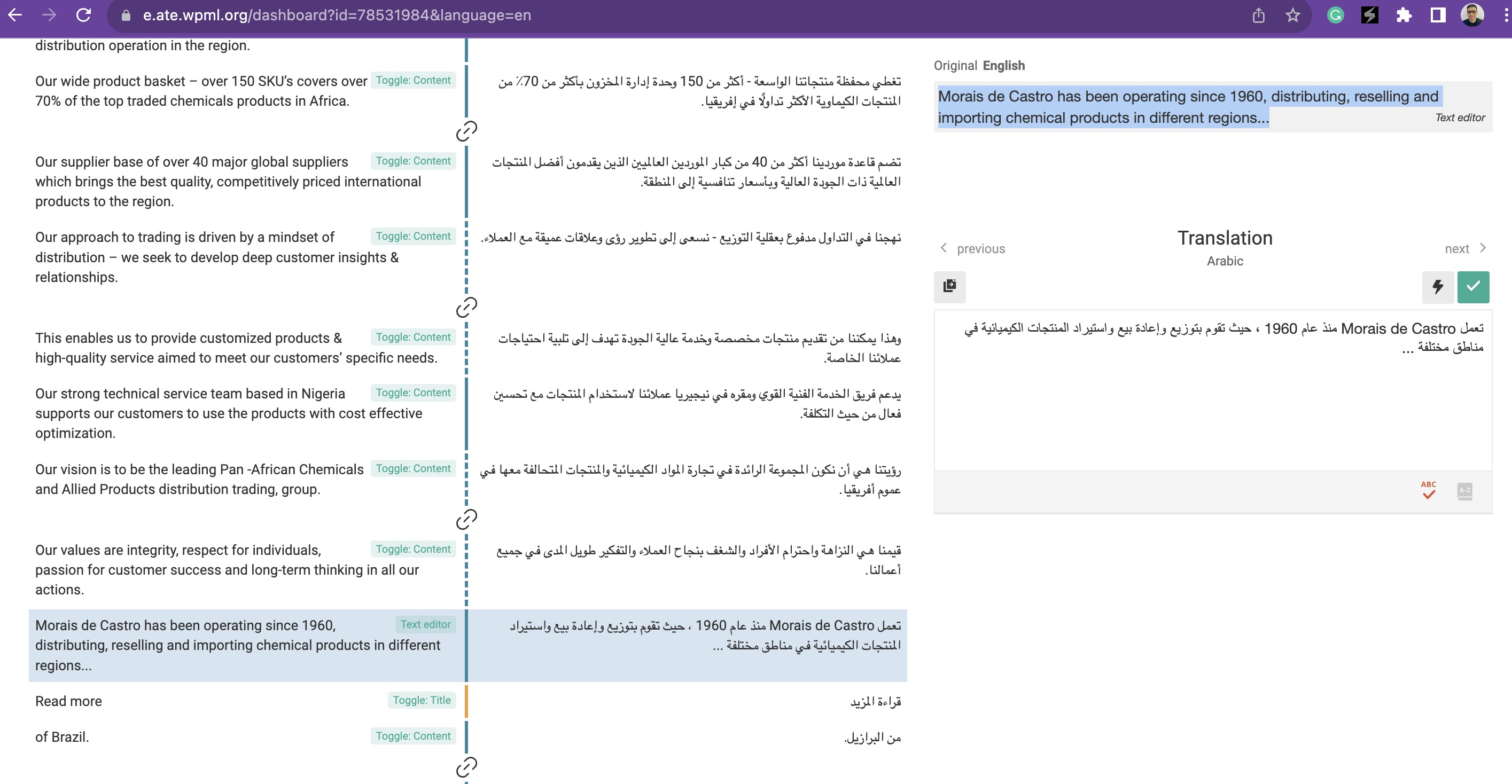Click link icon below trading approach sentence
This screenshot has width=1512, height=784.
pyautogui.click(x=466, y=307)
